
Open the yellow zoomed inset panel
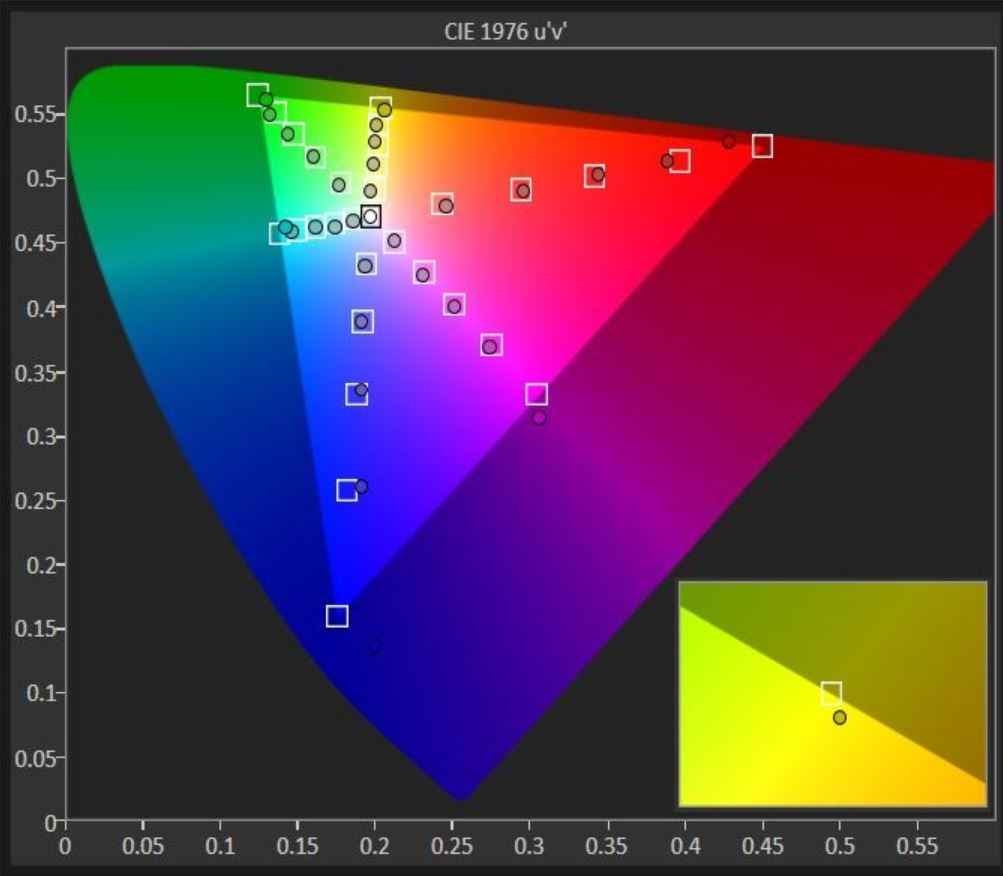(832, 693)
